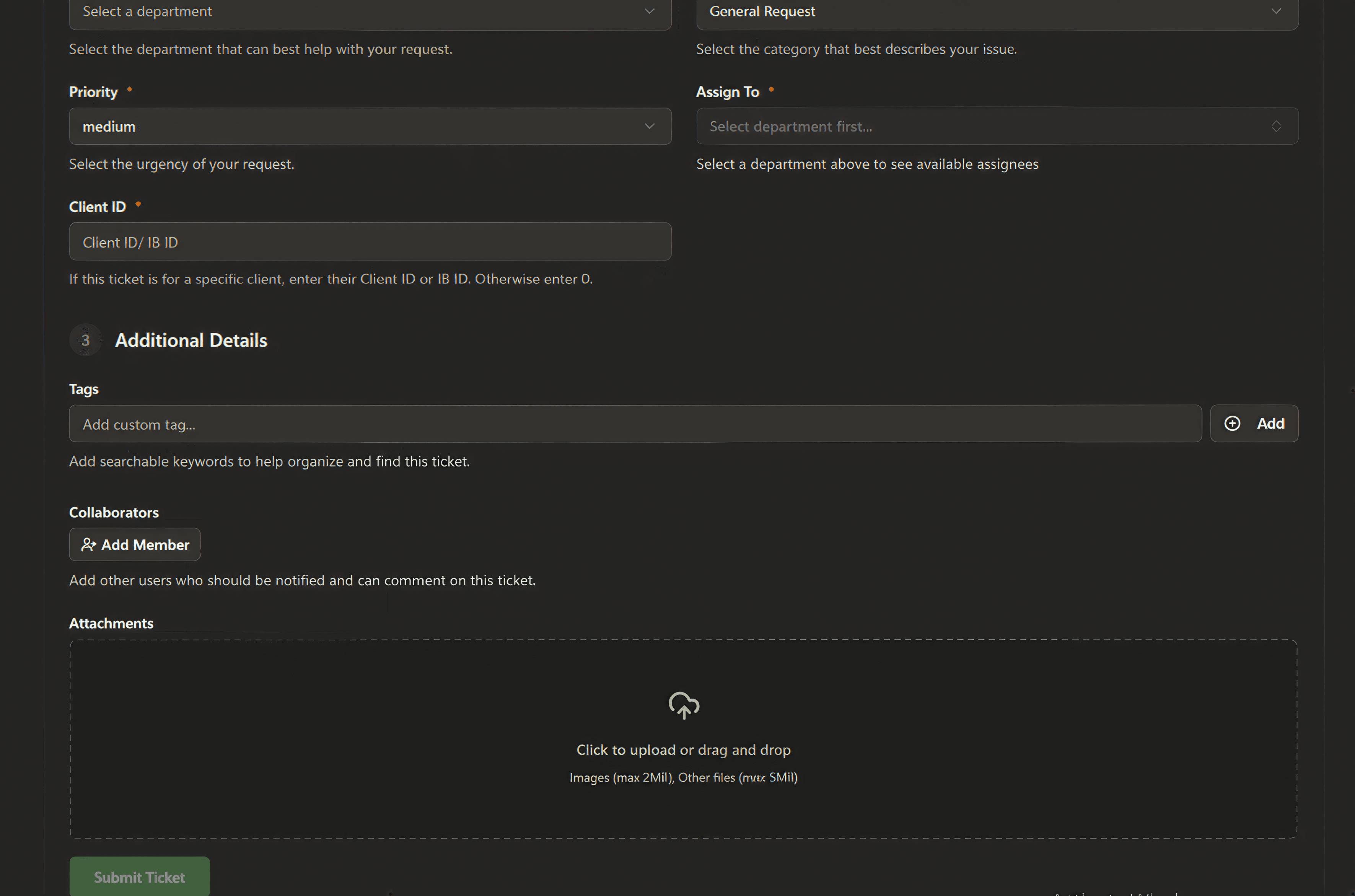The image size is (1355, 896).
Task: Click the diamond selector icon in Assign To field
Action: (x=1277, y=126)
